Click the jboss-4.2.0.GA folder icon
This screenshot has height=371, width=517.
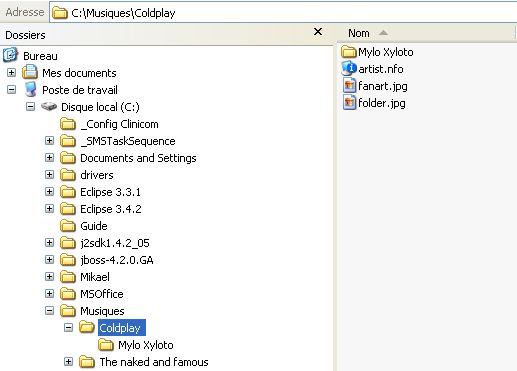(68, 260)
